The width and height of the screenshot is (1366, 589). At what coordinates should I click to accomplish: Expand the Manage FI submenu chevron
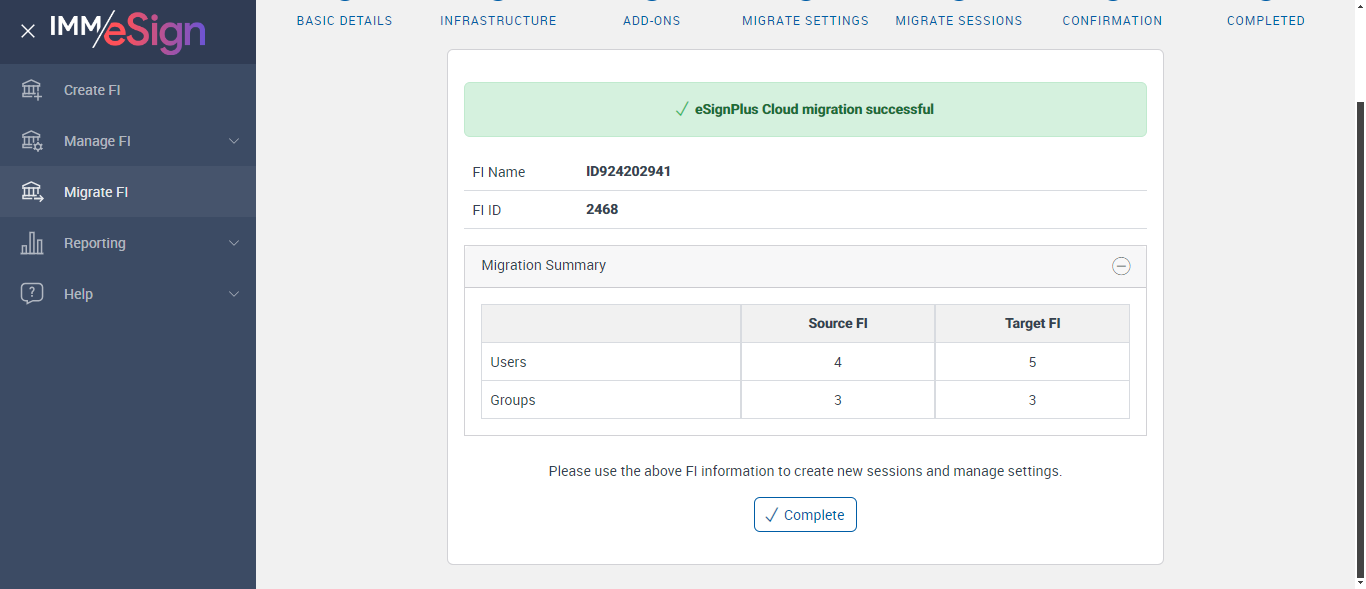pos(234,141)
